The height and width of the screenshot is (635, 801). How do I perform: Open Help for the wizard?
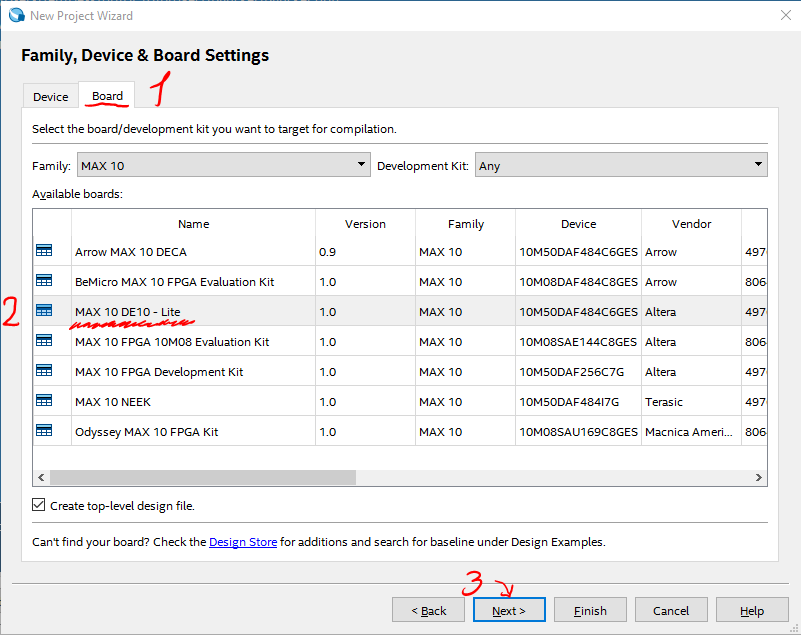(x=752, y=610)
